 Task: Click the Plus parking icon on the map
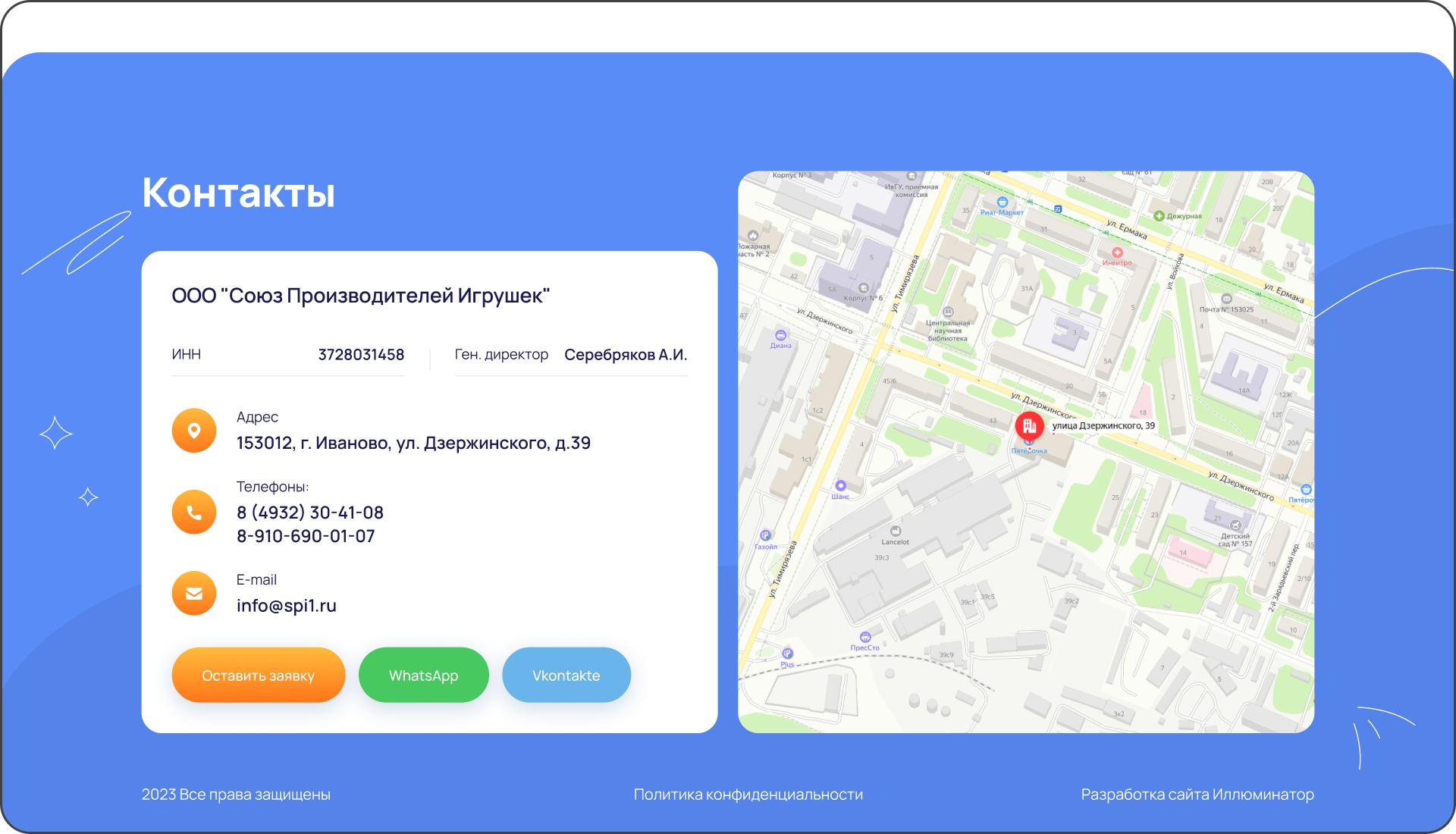(788, 654)
